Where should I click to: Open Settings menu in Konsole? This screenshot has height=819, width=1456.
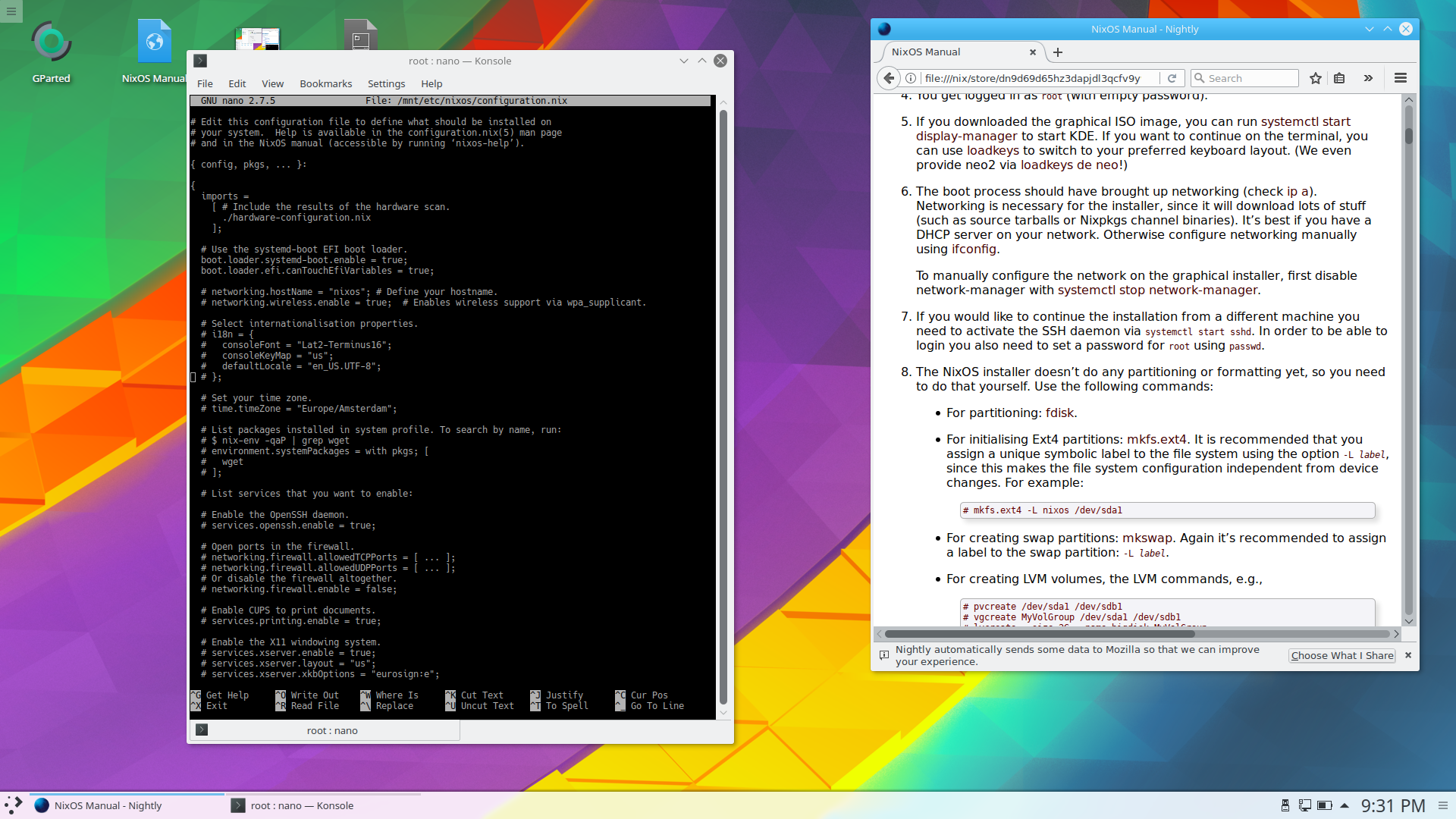(x=386, y=83)
